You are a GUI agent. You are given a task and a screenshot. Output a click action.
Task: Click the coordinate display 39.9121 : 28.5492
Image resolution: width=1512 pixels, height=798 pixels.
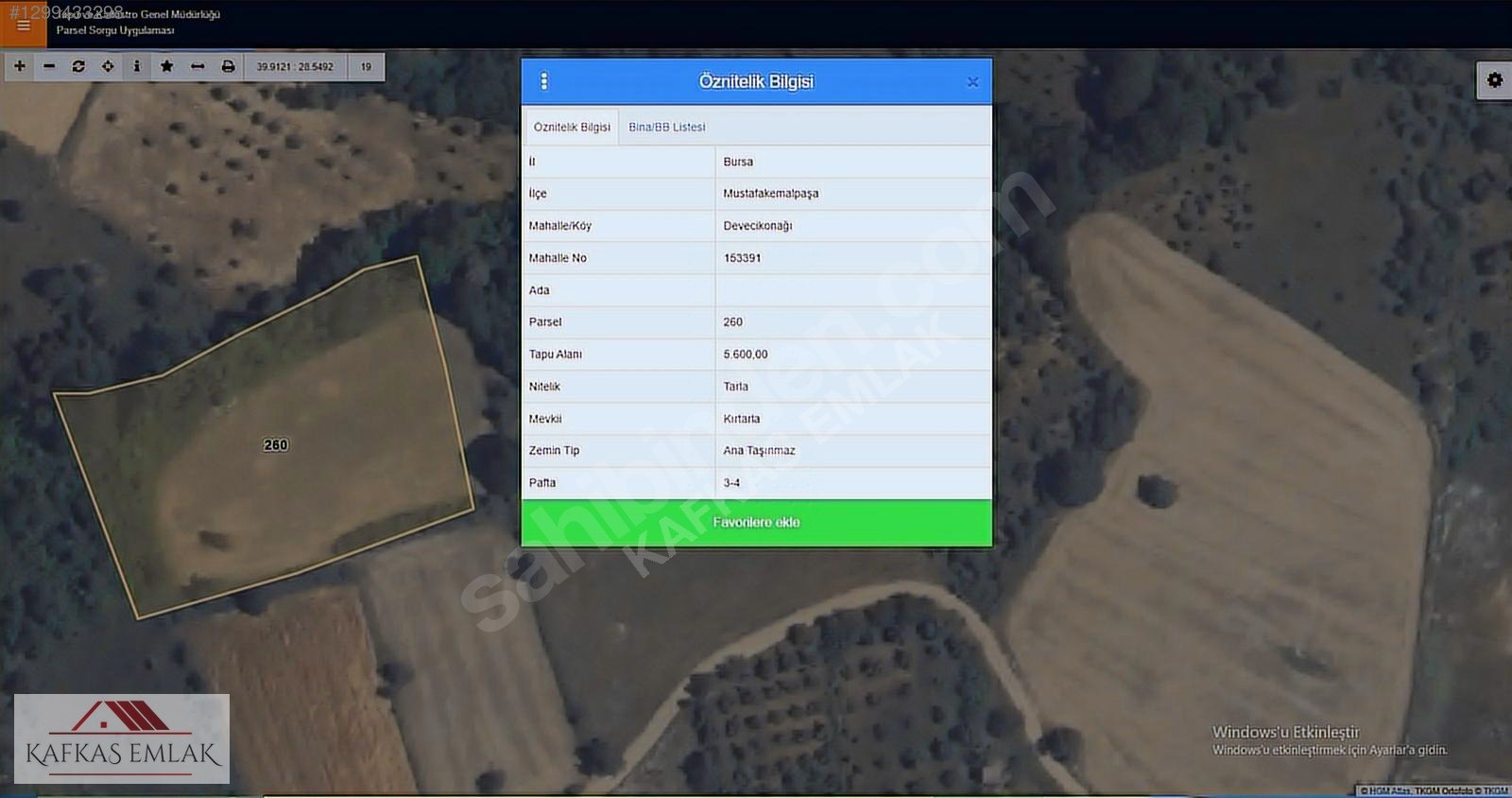[x=295, y=66]
